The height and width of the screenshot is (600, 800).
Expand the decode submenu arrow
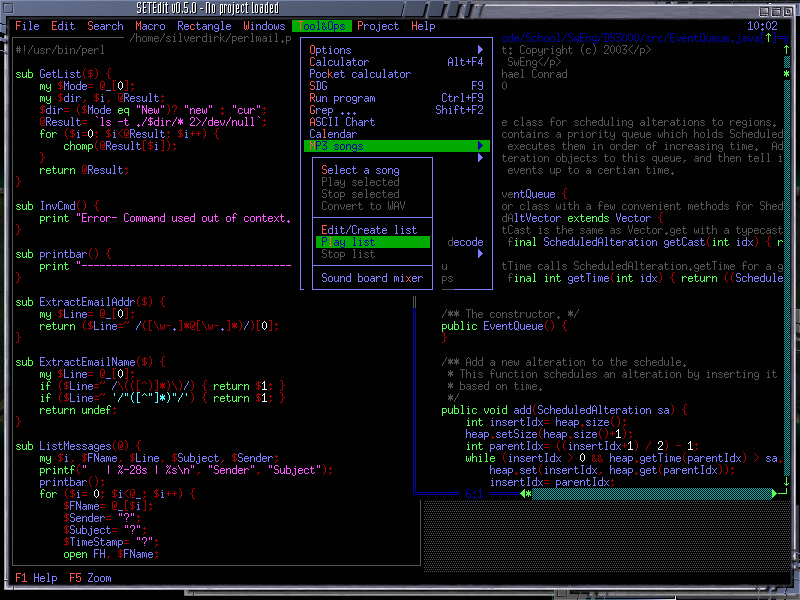coord(480,254)
